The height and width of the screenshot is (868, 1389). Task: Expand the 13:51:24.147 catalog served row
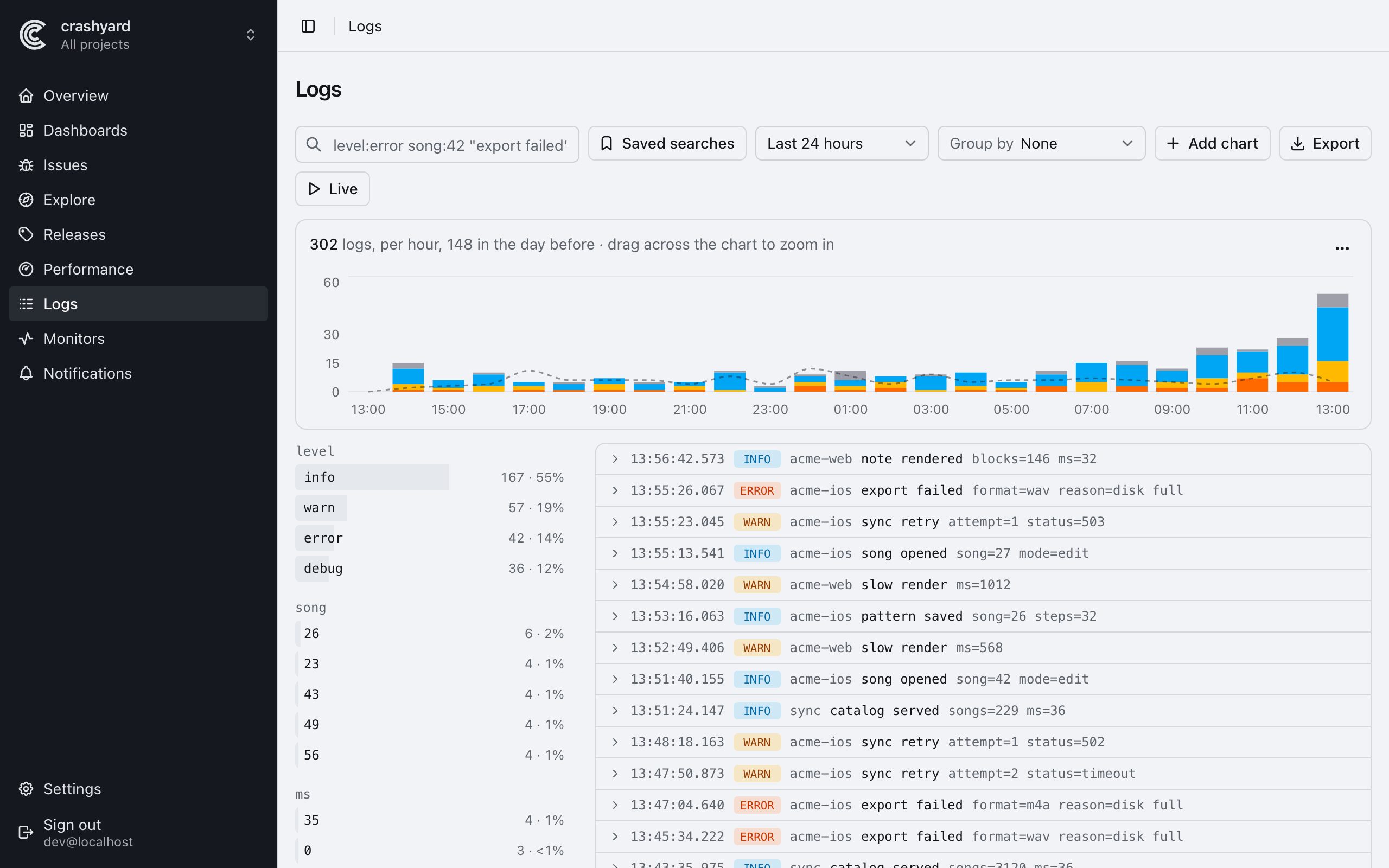(x=983, y=711)
